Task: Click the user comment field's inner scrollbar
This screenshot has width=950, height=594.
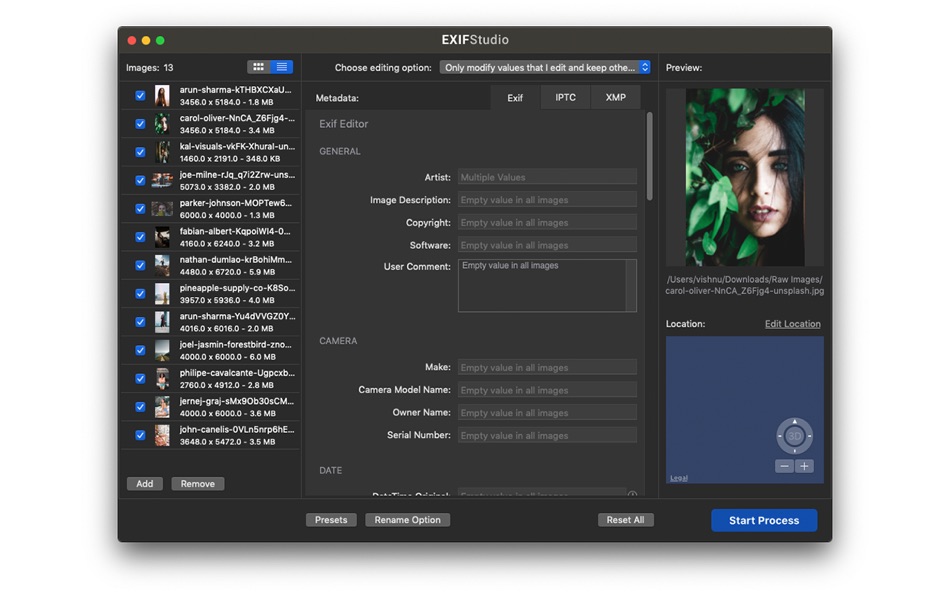Action: pos(631,285)
